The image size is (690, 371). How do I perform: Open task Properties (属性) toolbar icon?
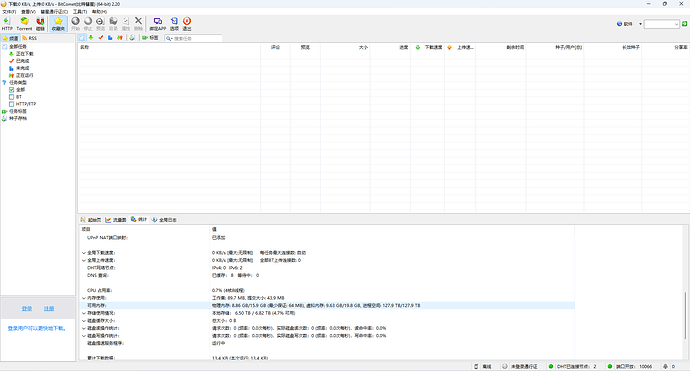[126, 24]
